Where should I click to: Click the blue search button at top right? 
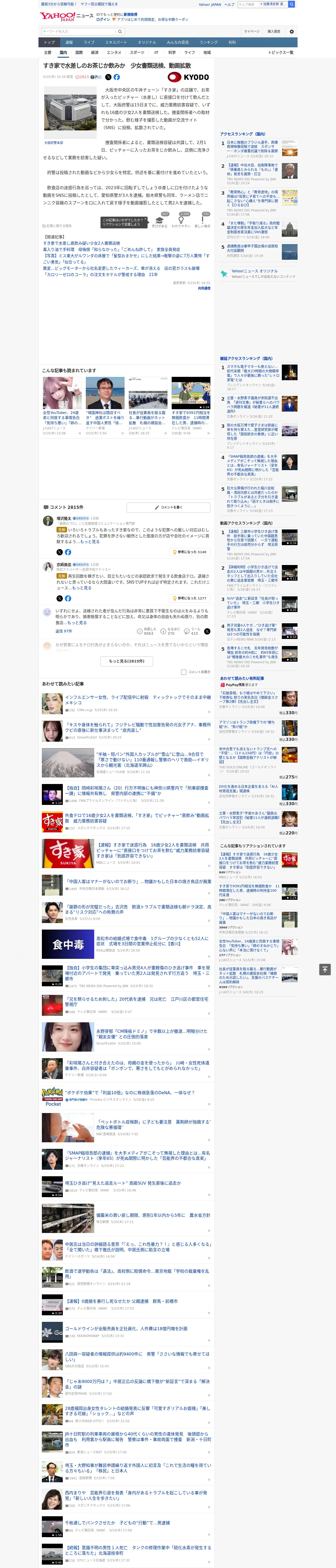coord(292,4)
